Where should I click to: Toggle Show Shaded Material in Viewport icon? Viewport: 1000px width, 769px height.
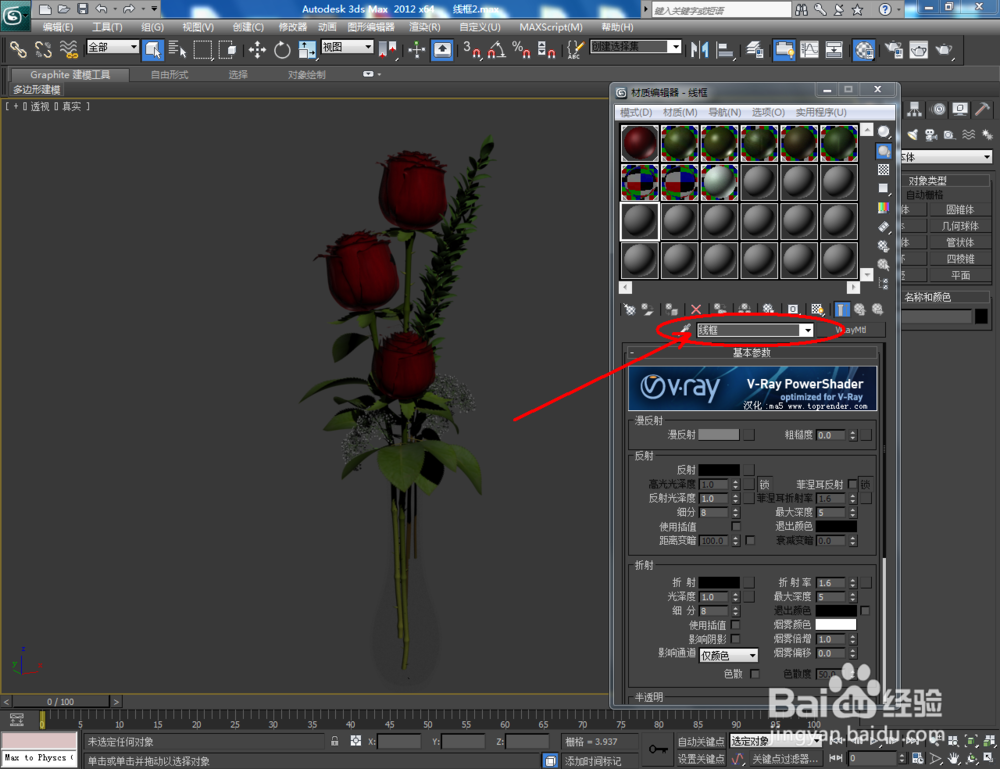tap(817, 309)
